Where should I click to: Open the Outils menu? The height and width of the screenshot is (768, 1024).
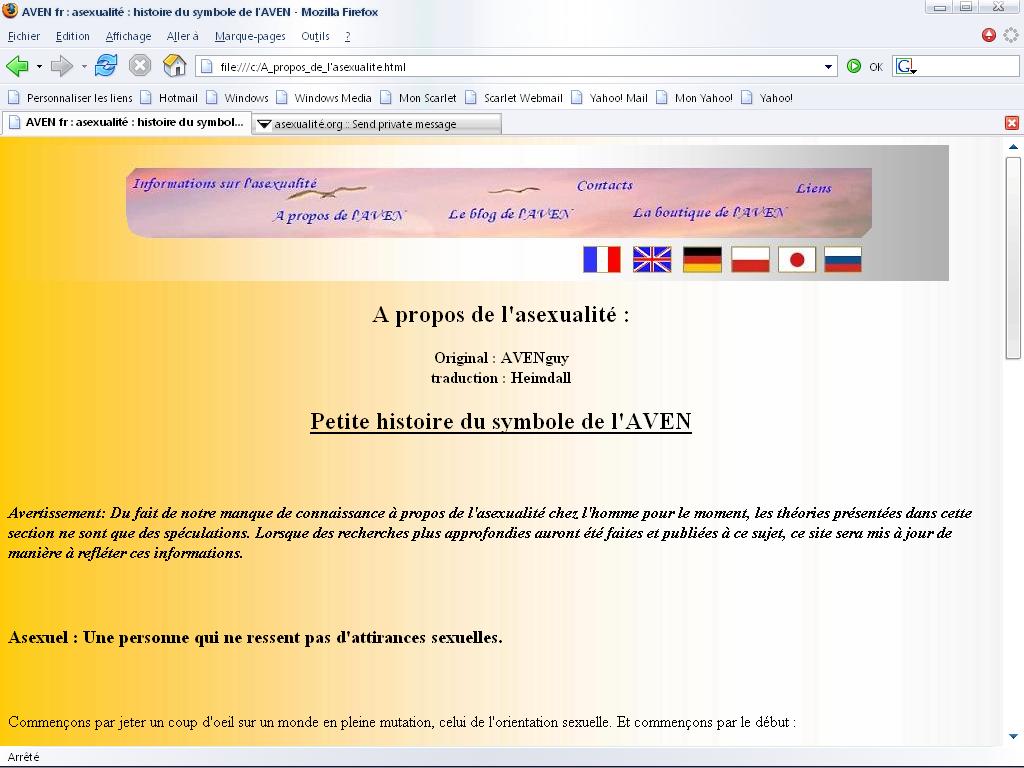point(315,37)
